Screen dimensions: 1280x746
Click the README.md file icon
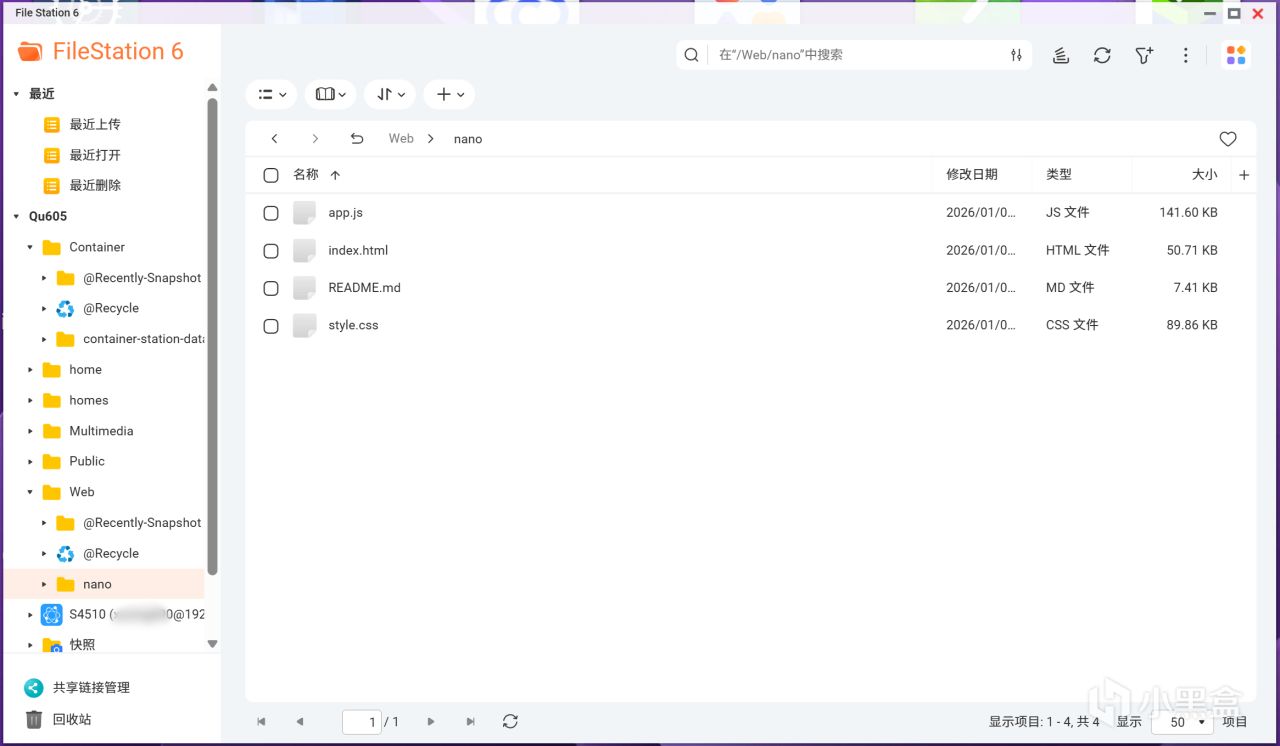pyautogui.click(x=304, y=288)
